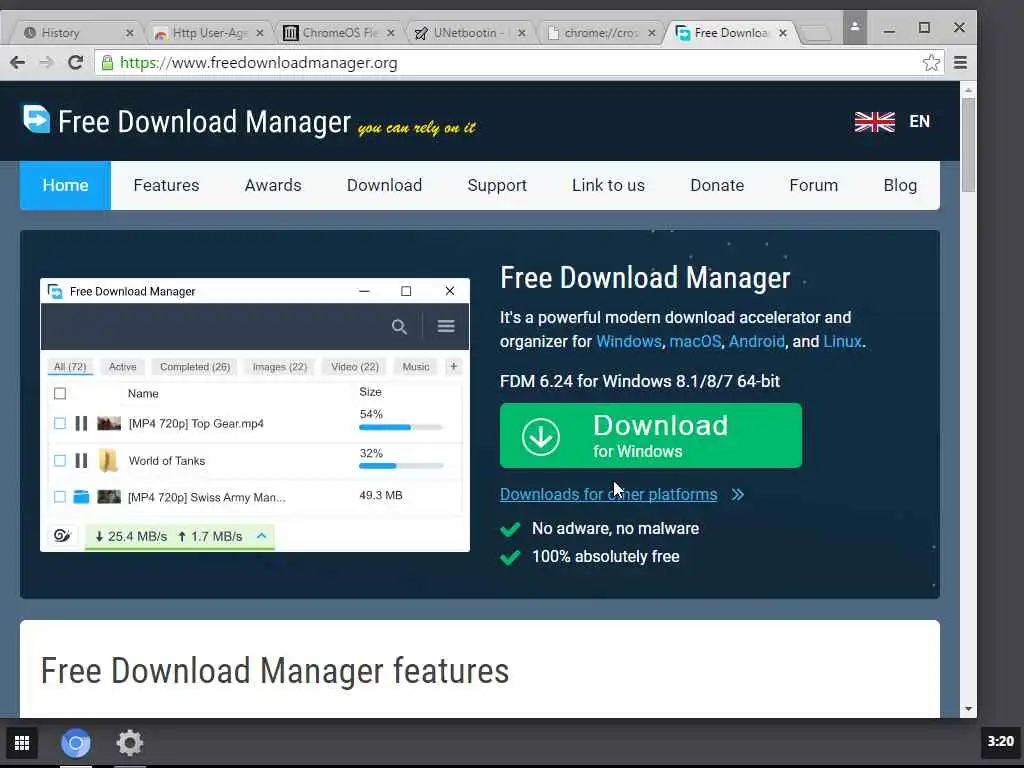
Task: Open the Blog page
Action: (x=900, y=185)
